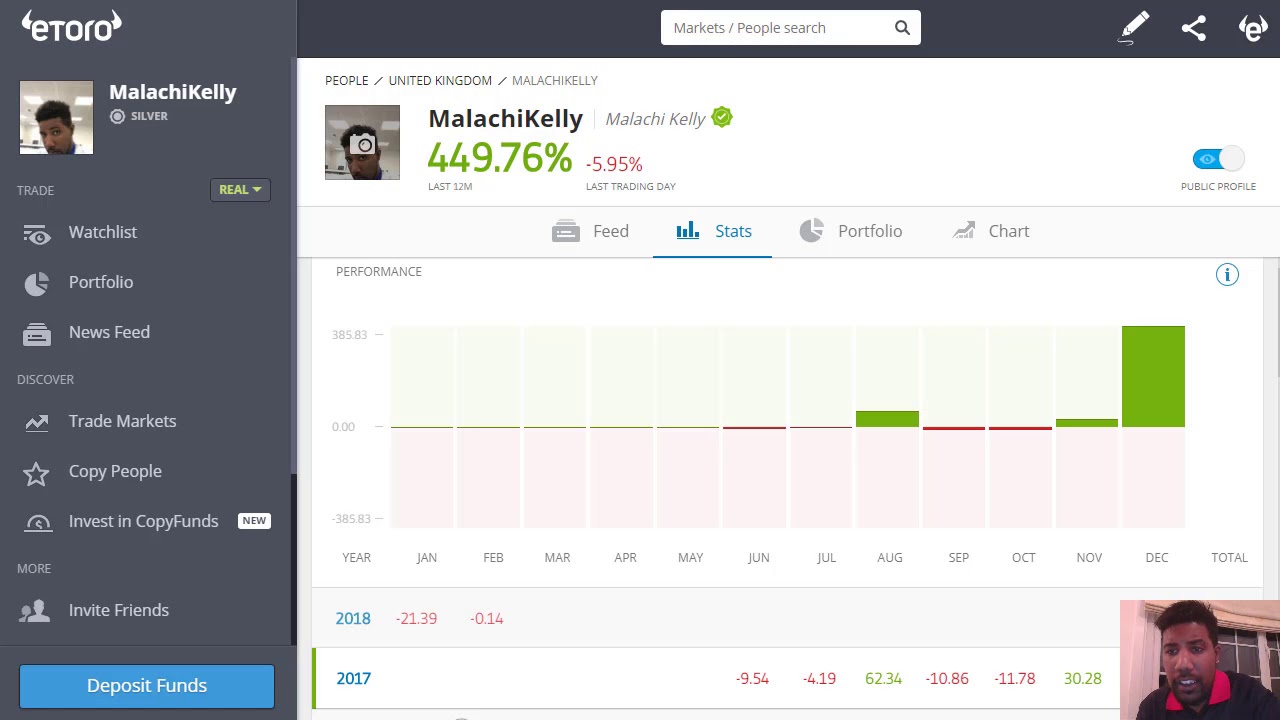Click the August green performance bar
The width and height of the screenshot is (1280, 720).
click(887, 419)
